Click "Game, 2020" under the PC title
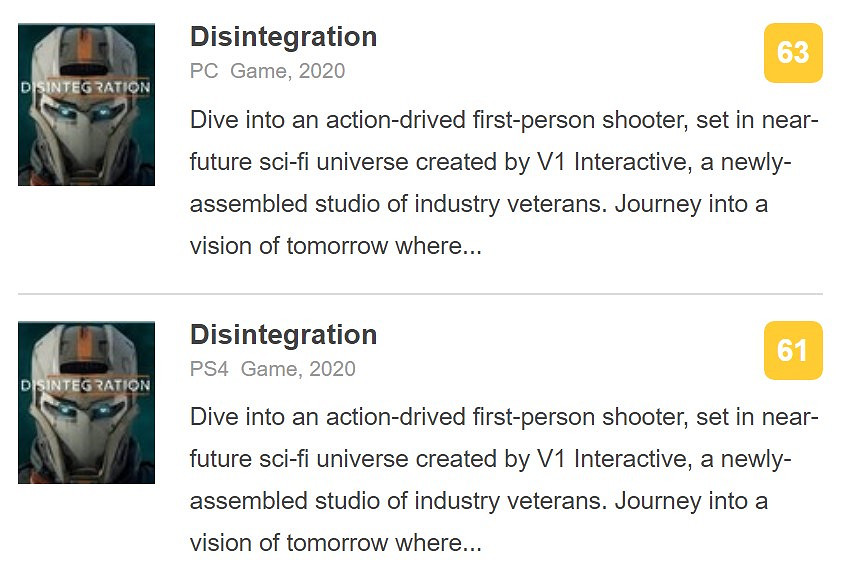 [288, 71]
